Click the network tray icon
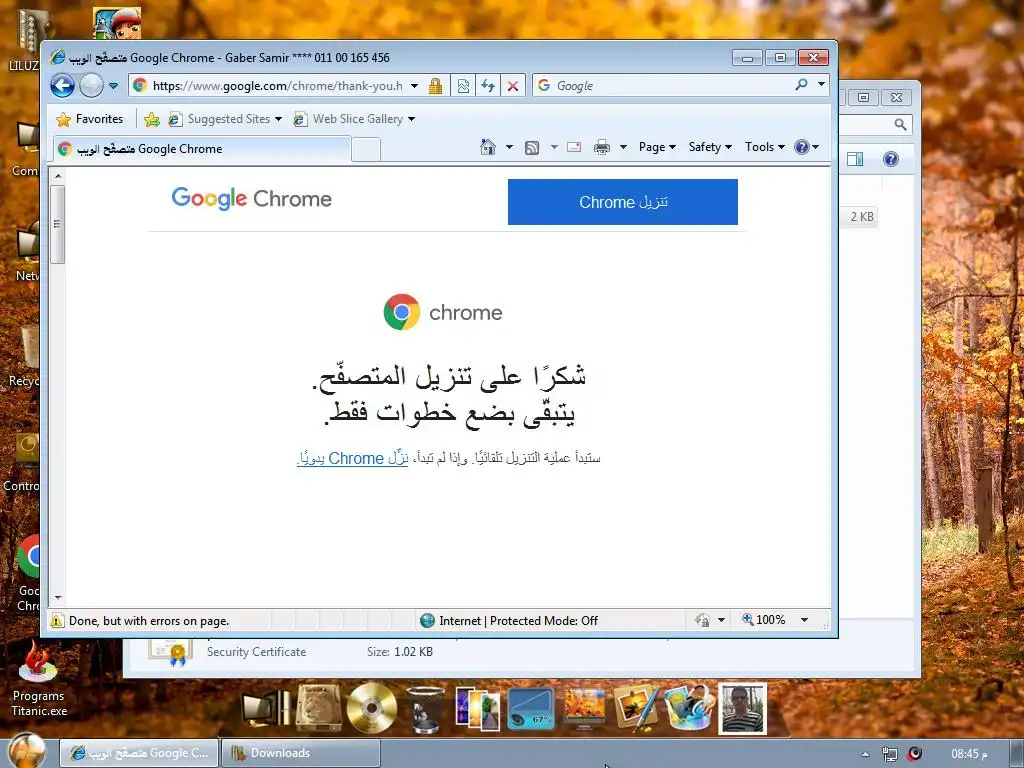This screenshot has height=768, width=1024. (x=889, y=754)
